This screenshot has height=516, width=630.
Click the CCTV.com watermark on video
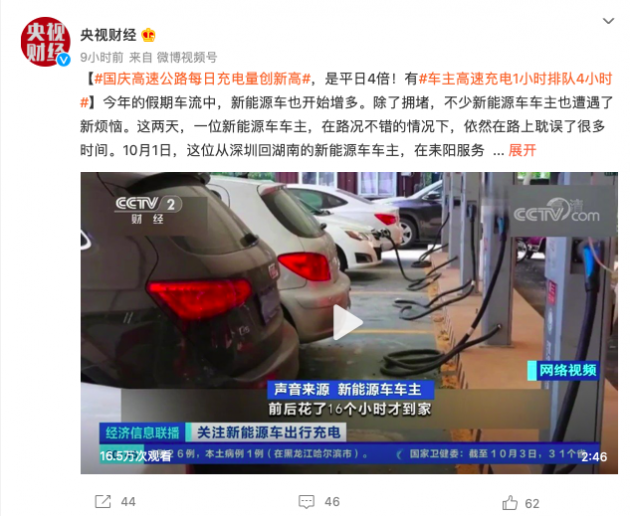(556, 211)
